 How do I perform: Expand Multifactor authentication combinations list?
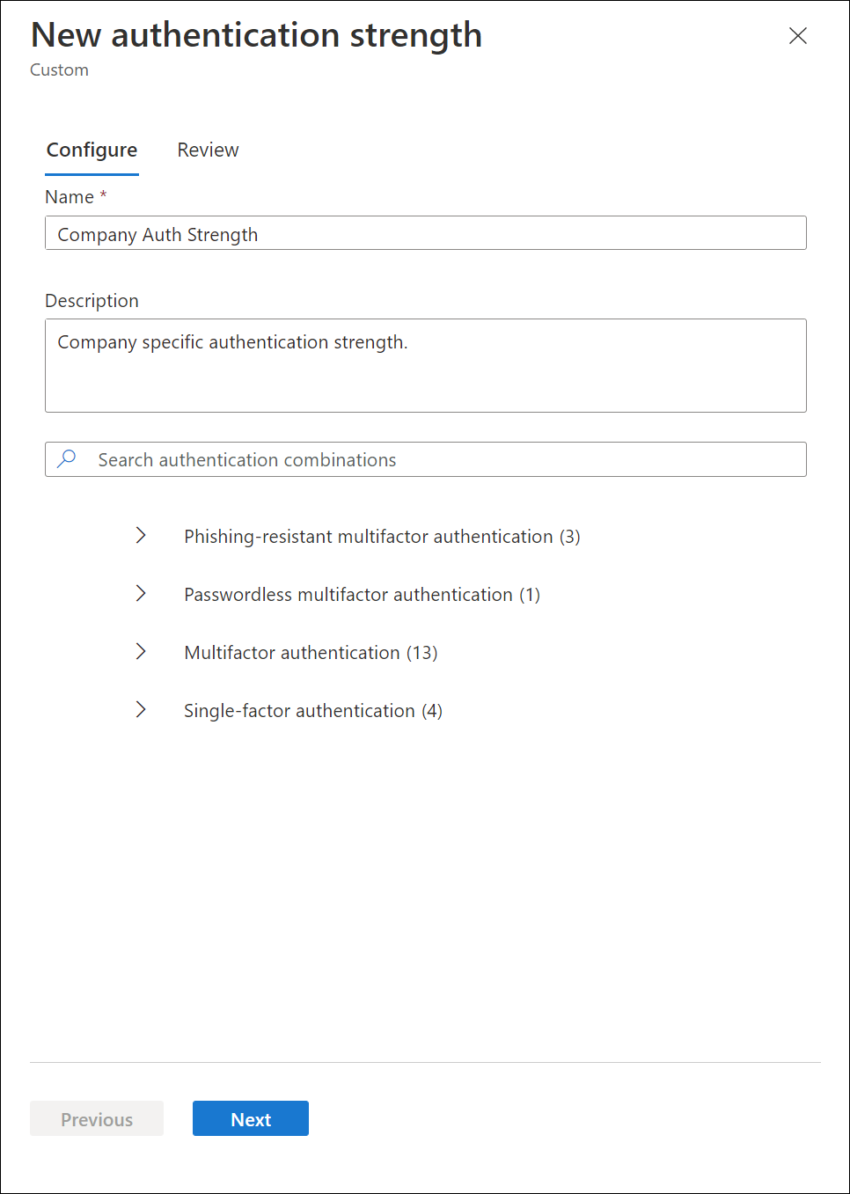pos(140,652)
